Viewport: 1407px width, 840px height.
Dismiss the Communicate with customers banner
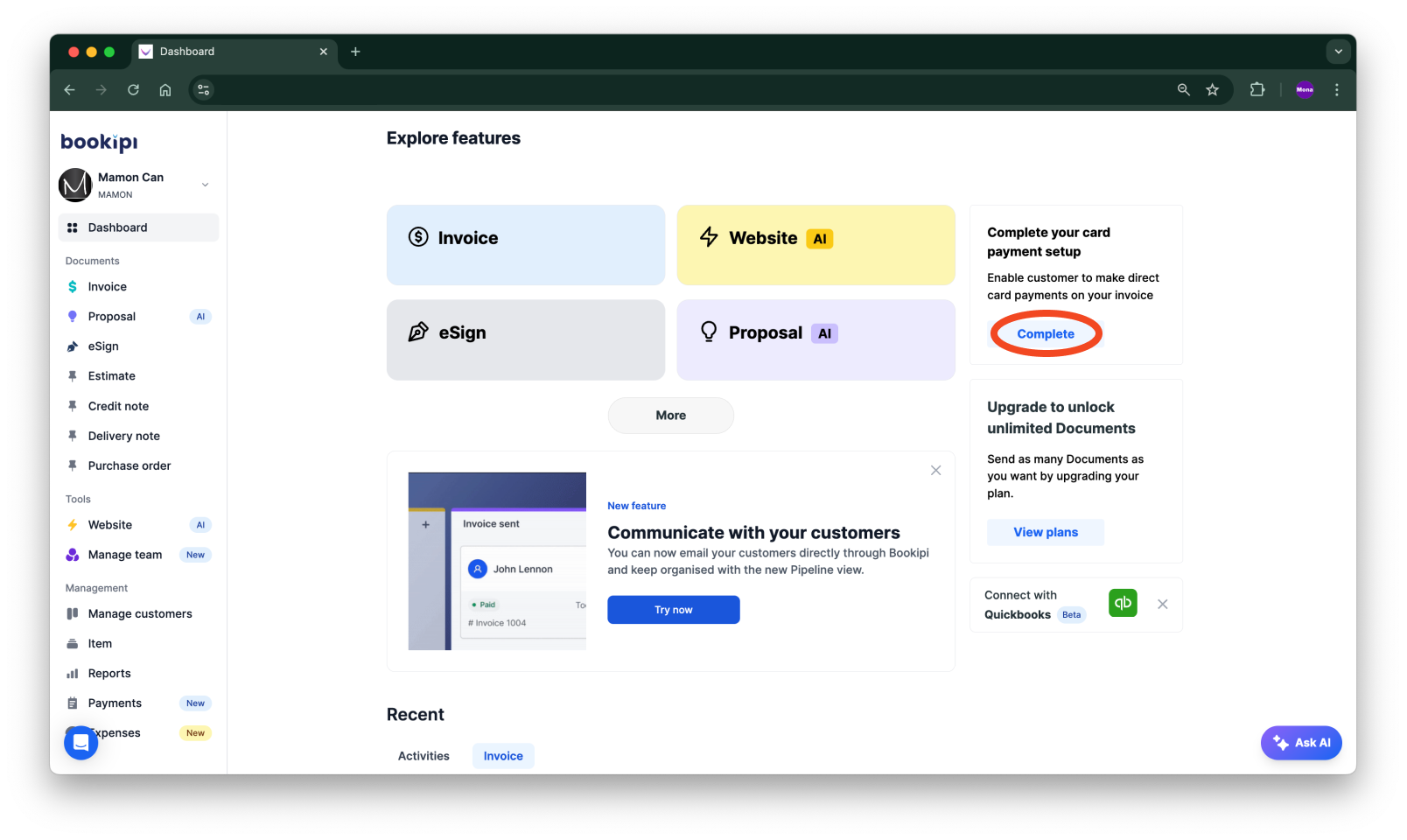coord(935,470)
